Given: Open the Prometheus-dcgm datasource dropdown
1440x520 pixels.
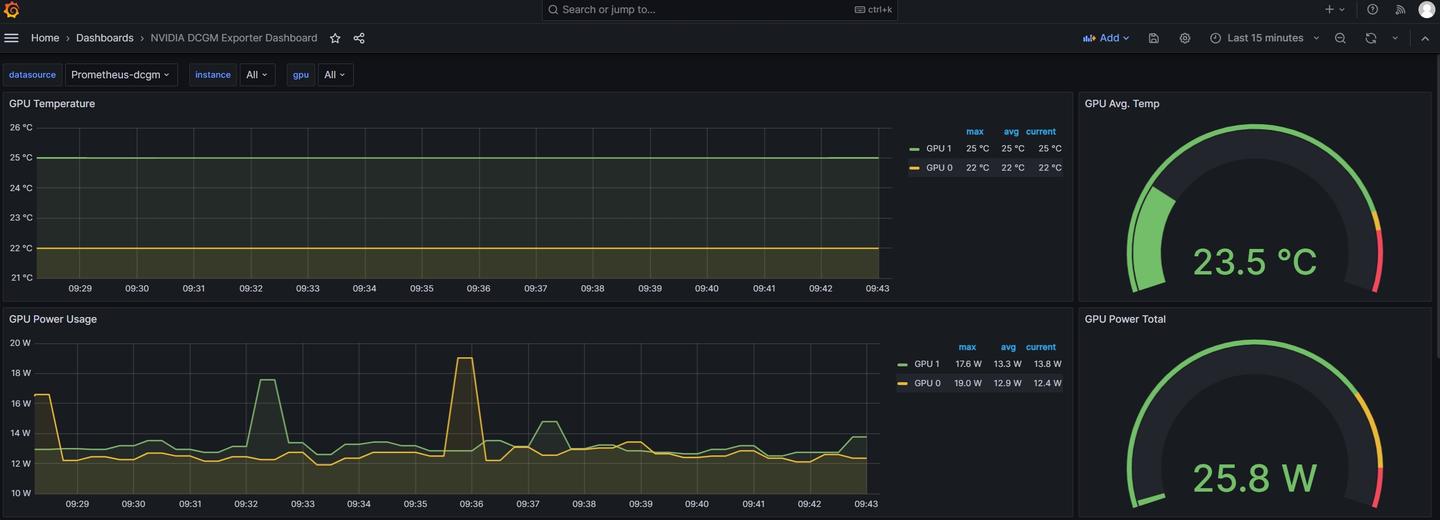Looking at the screenshot, I should coord(121,75).
